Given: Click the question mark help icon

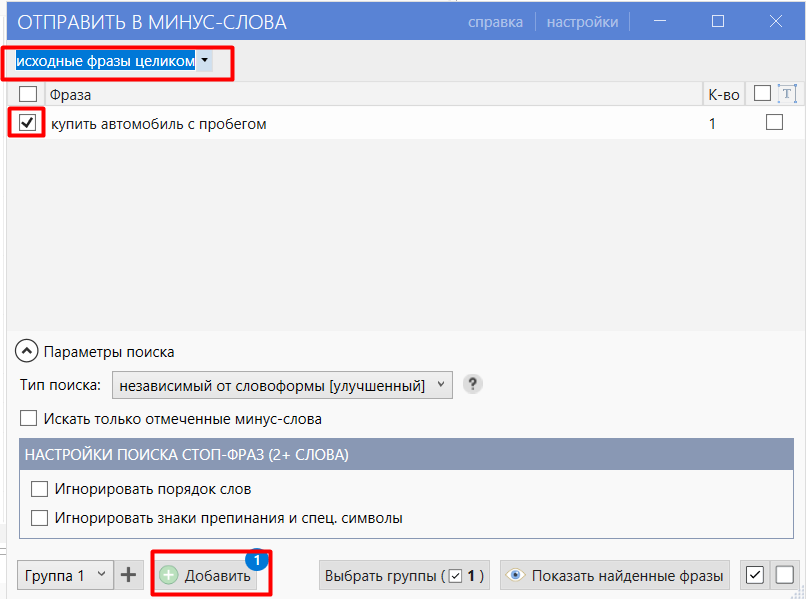Looking at the screenshot, I should (472, 384).
